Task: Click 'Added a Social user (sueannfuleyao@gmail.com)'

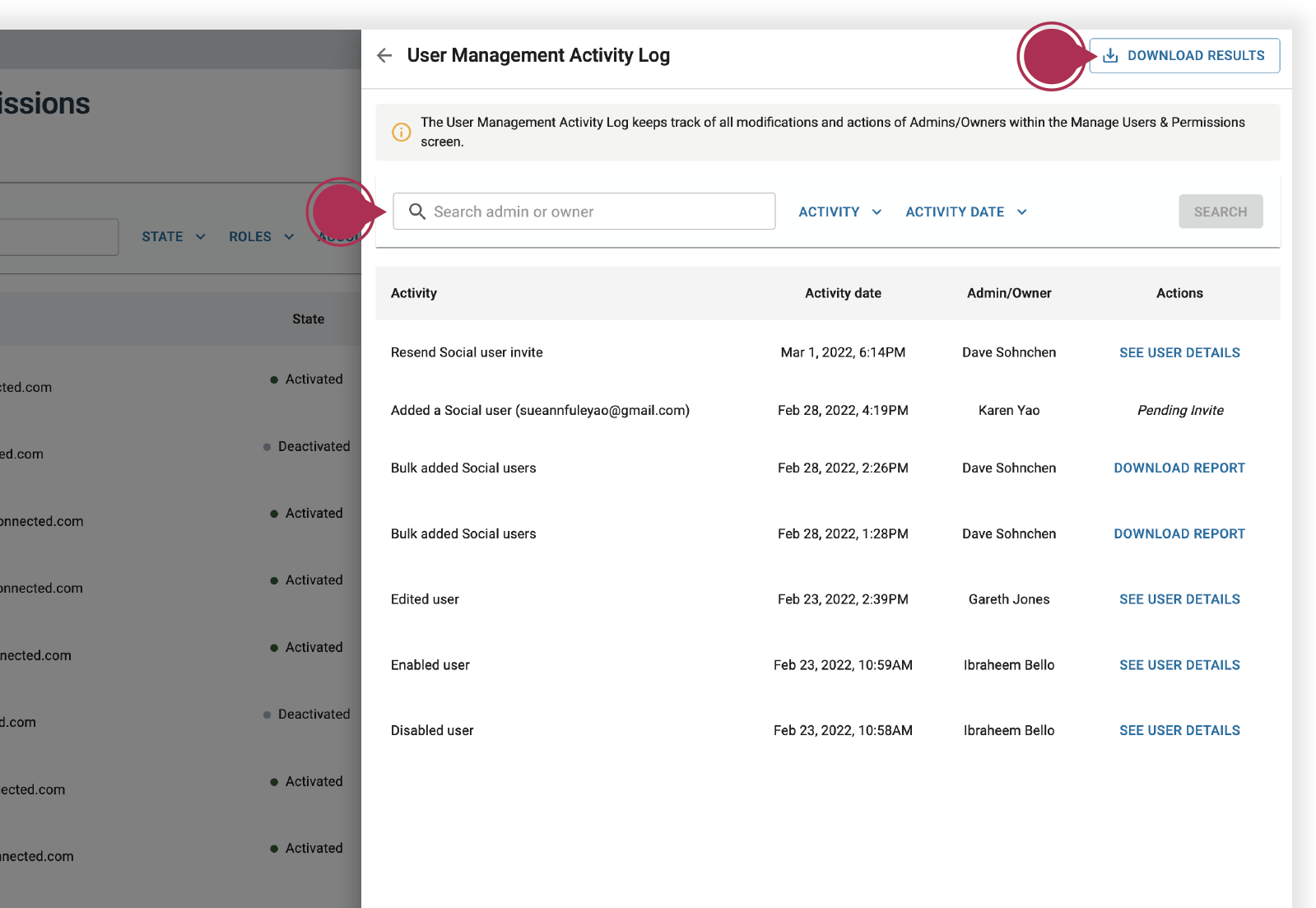Action: tap(540, 410)
